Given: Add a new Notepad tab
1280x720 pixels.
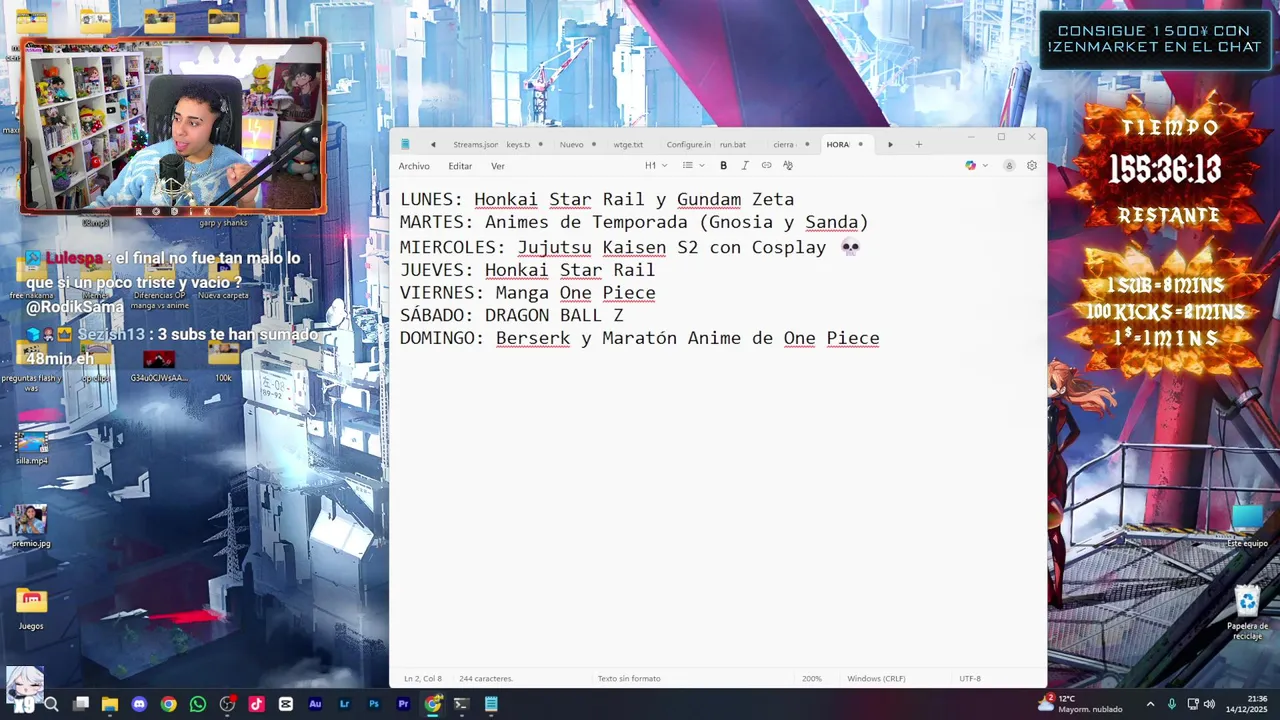Looking at the screenshot, I should pos(919,144).
